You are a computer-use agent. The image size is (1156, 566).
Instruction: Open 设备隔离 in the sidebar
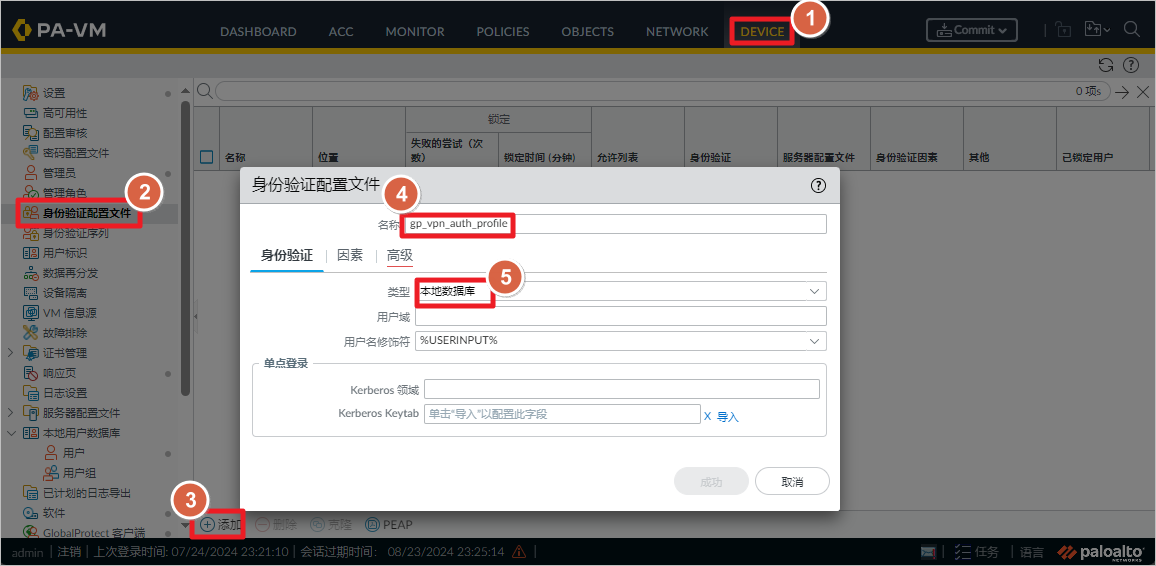65,293
